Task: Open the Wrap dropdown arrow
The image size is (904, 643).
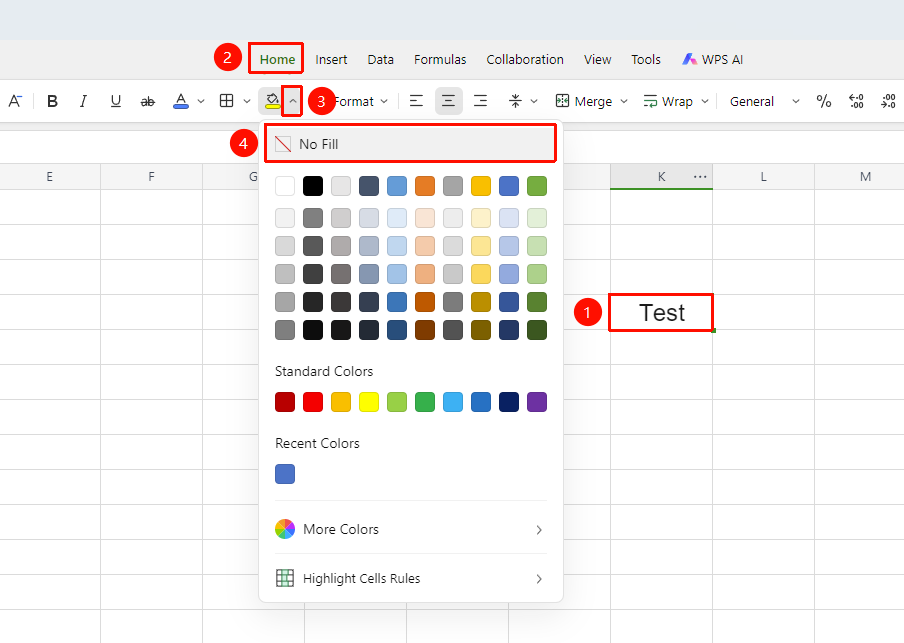Action: 705,101
